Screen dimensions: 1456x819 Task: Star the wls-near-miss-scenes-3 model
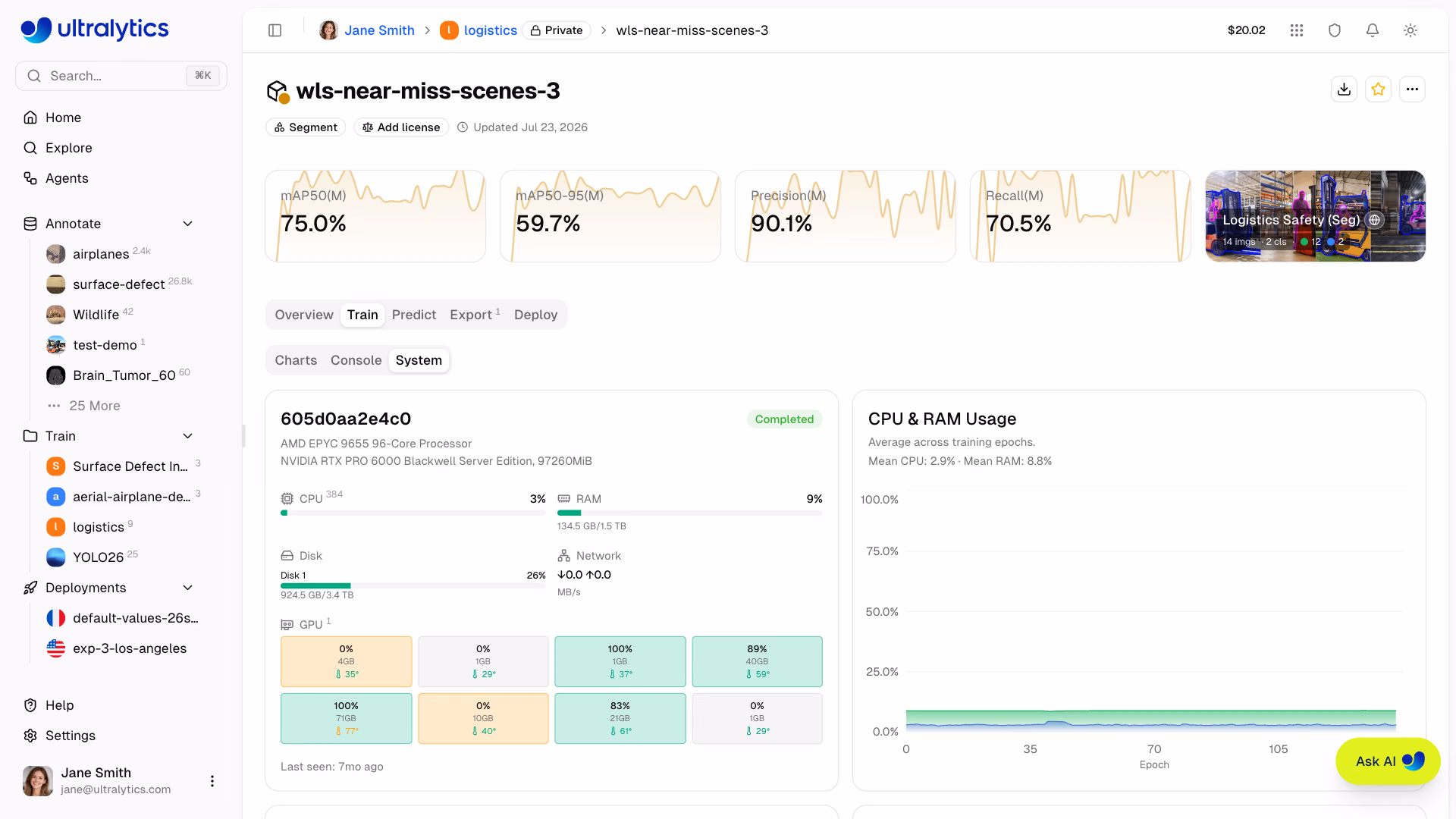tap(1379, 89)
